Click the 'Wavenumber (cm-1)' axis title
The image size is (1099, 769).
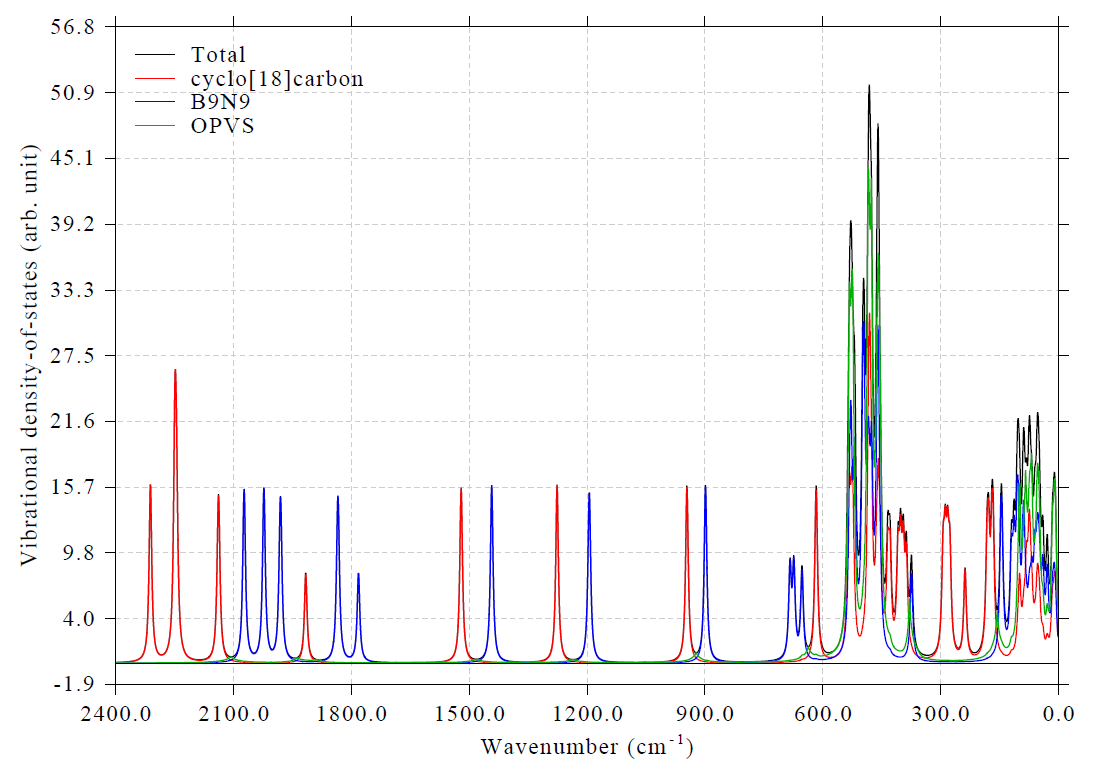(x=587, y=746)
